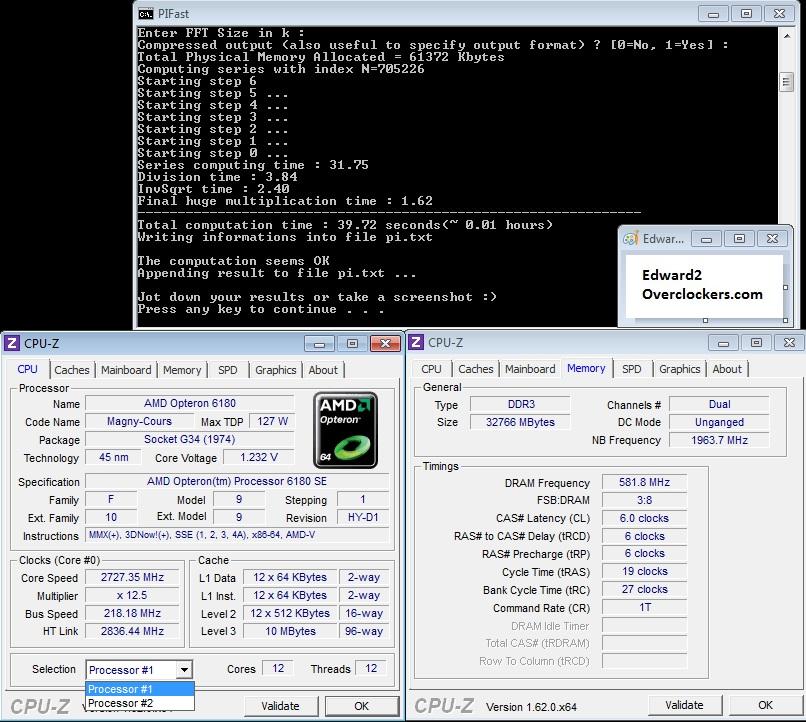Close the PIFast console window
This screenshot has width=806, height=722.
pos(779,14)
